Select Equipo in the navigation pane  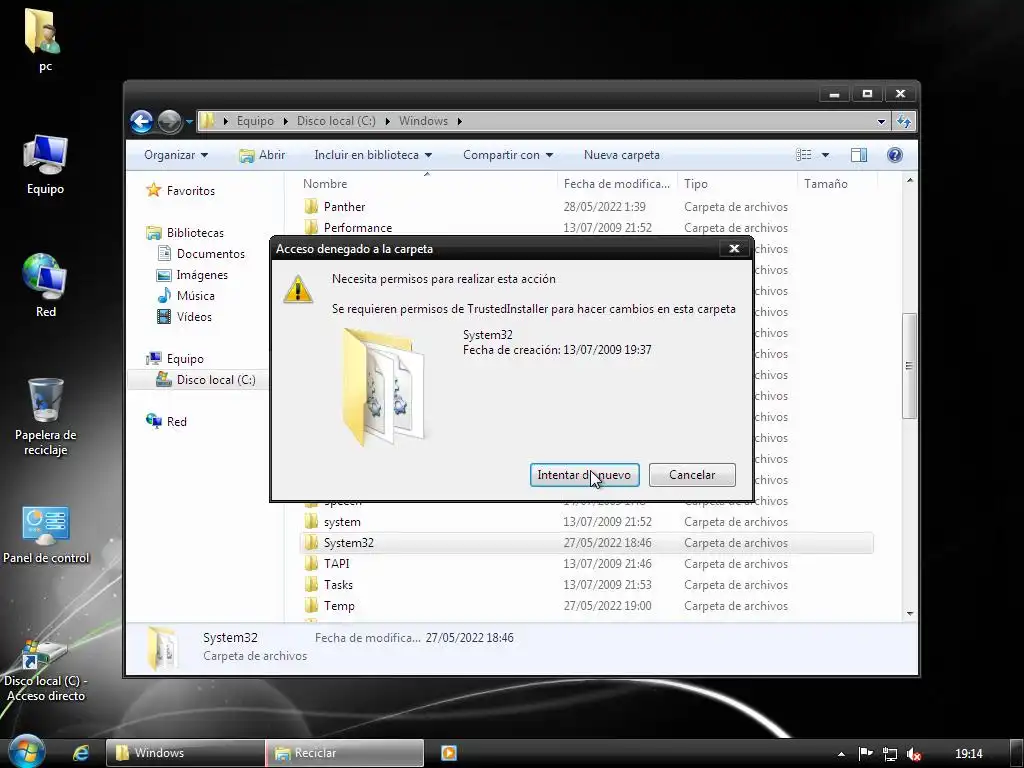(x=176, y=359)
